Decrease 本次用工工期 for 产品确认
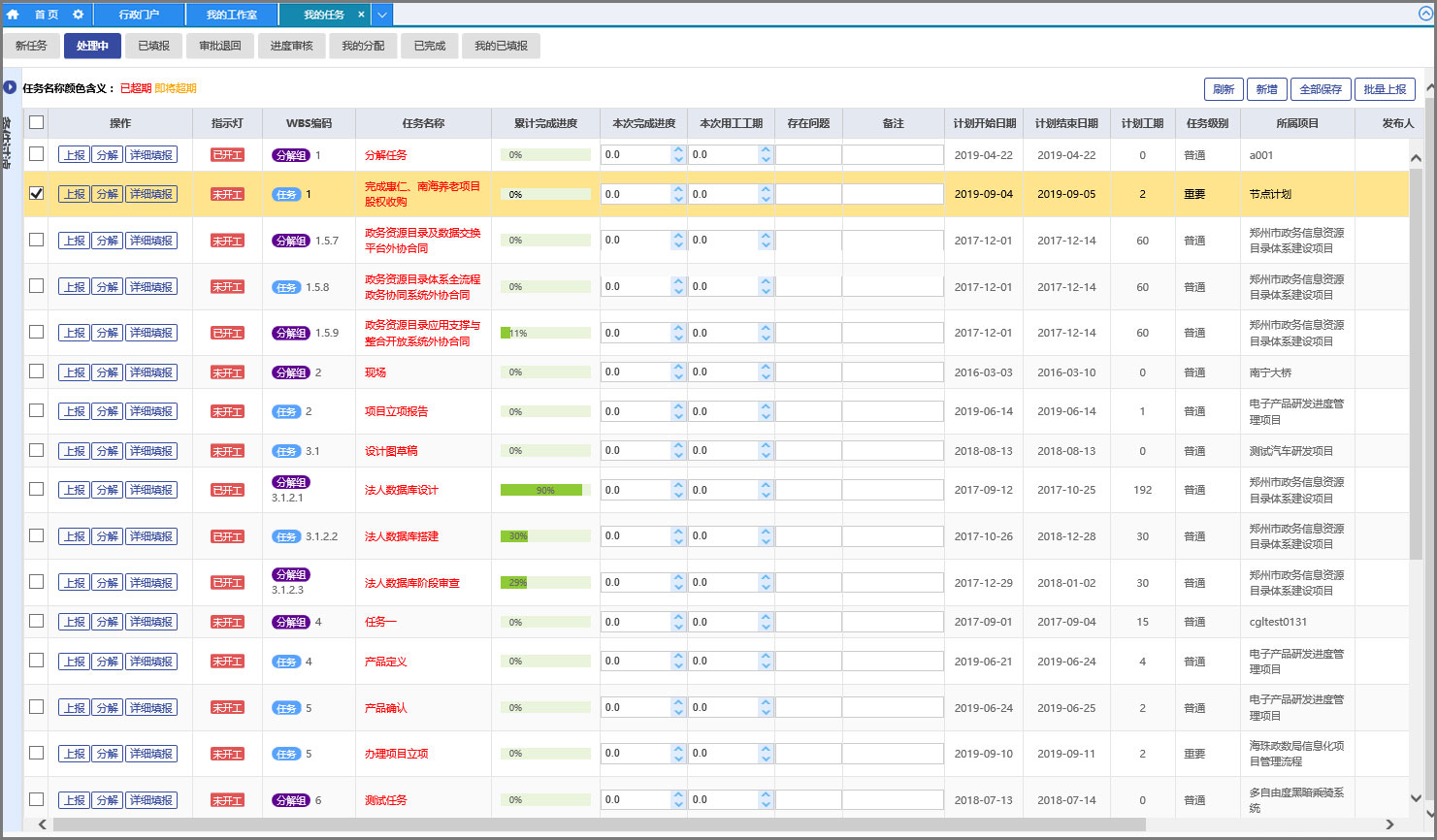1437x840 pixels. point(766,713)
